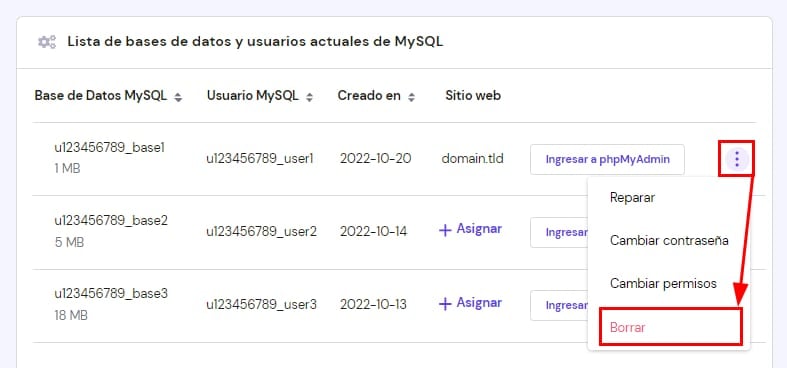Click the 5 MB size label
Screen dimensions: 787x368
point(69,242)
